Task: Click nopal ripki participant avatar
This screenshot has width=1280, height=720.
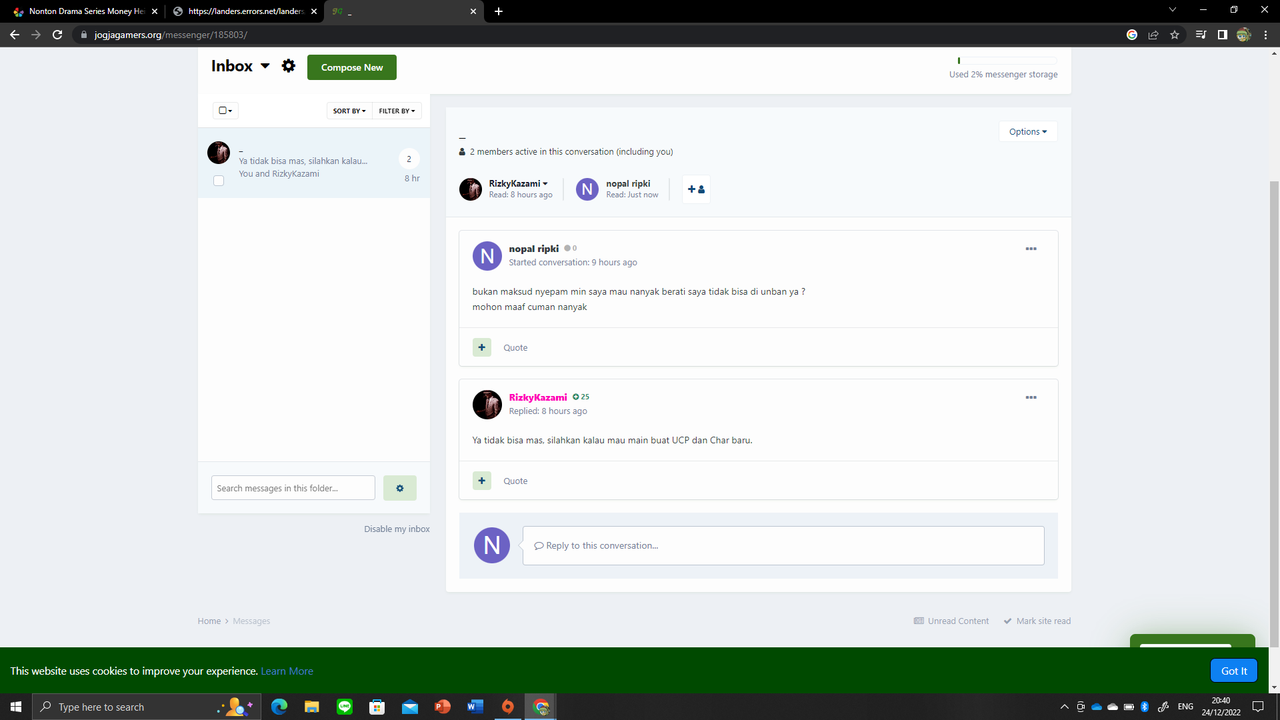Action: coord(587,189)
